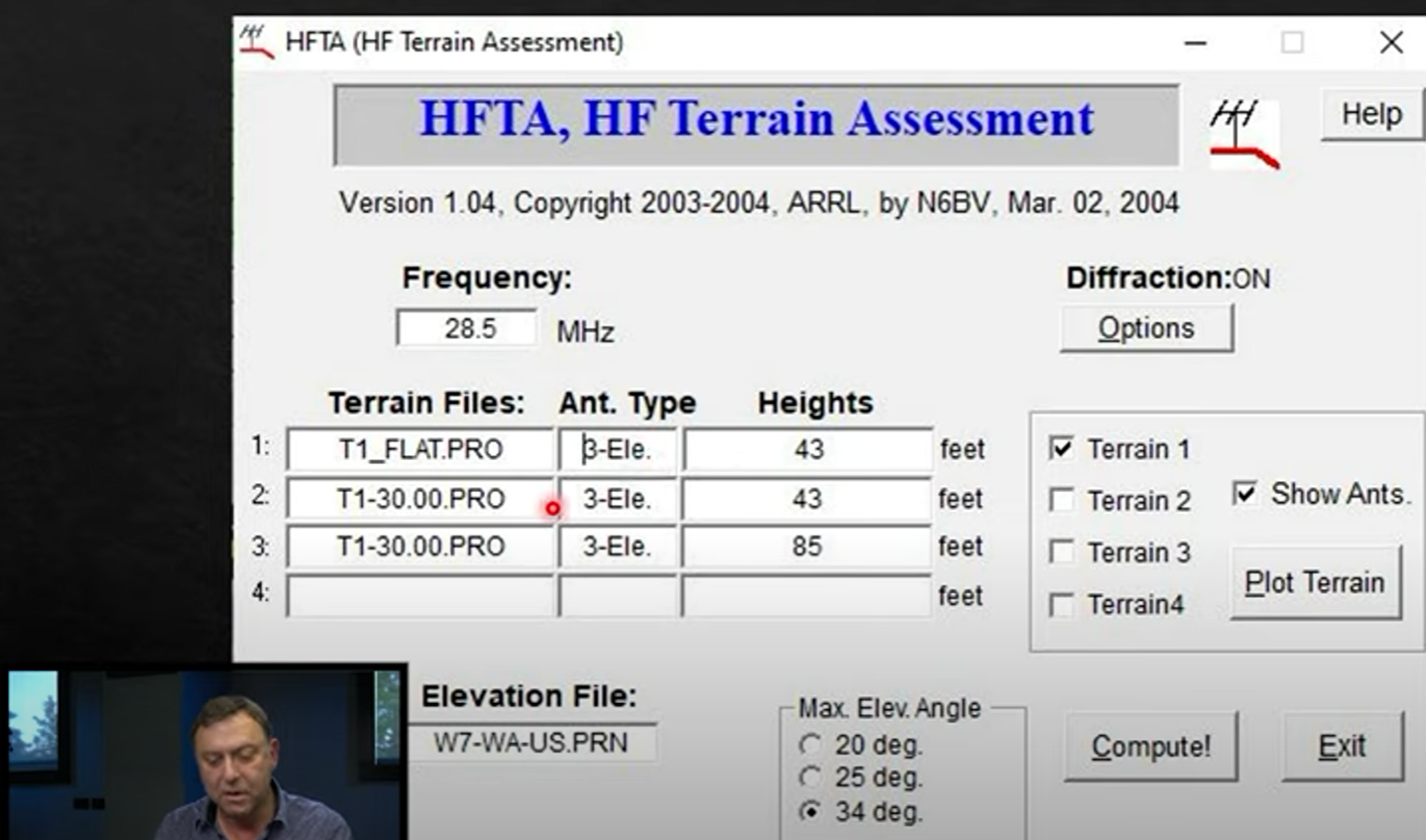Open diffraction Options
This screenshot has height=840, width=1426.
(x=1146, y=328)
